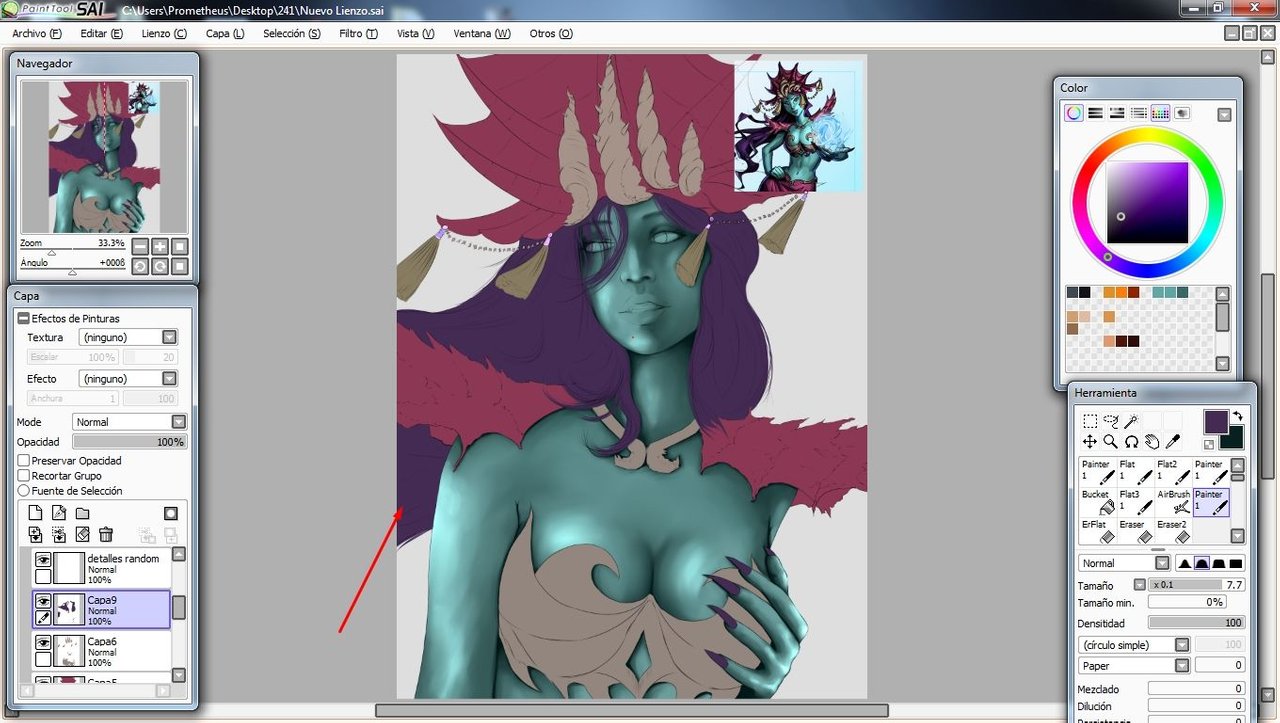Toggle the swatches palette view
1280x723 pixels.
(x=1160, y=113)
